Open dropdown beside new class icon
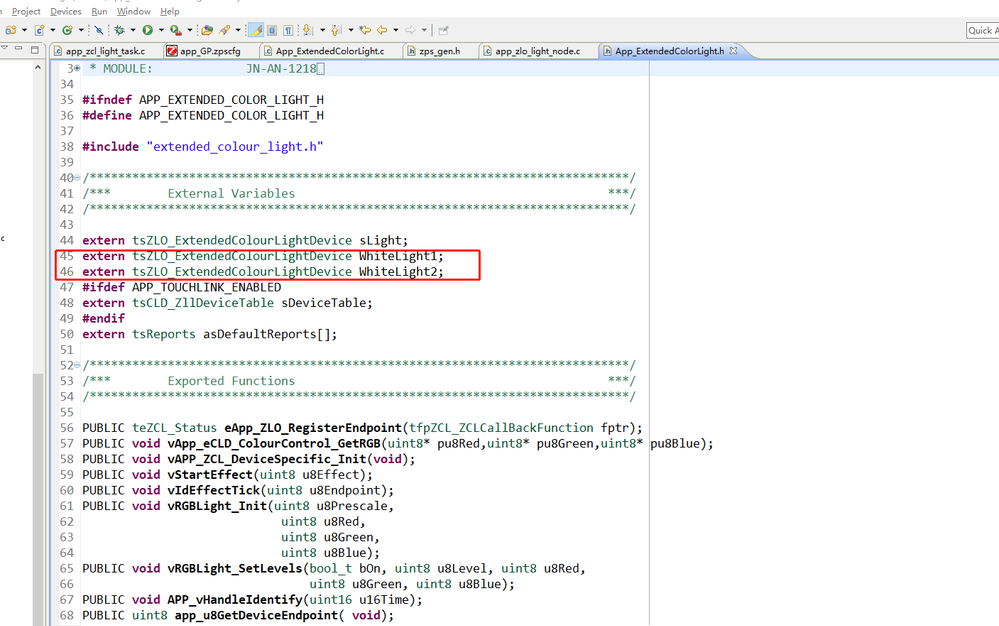 [x=81, y=30]
